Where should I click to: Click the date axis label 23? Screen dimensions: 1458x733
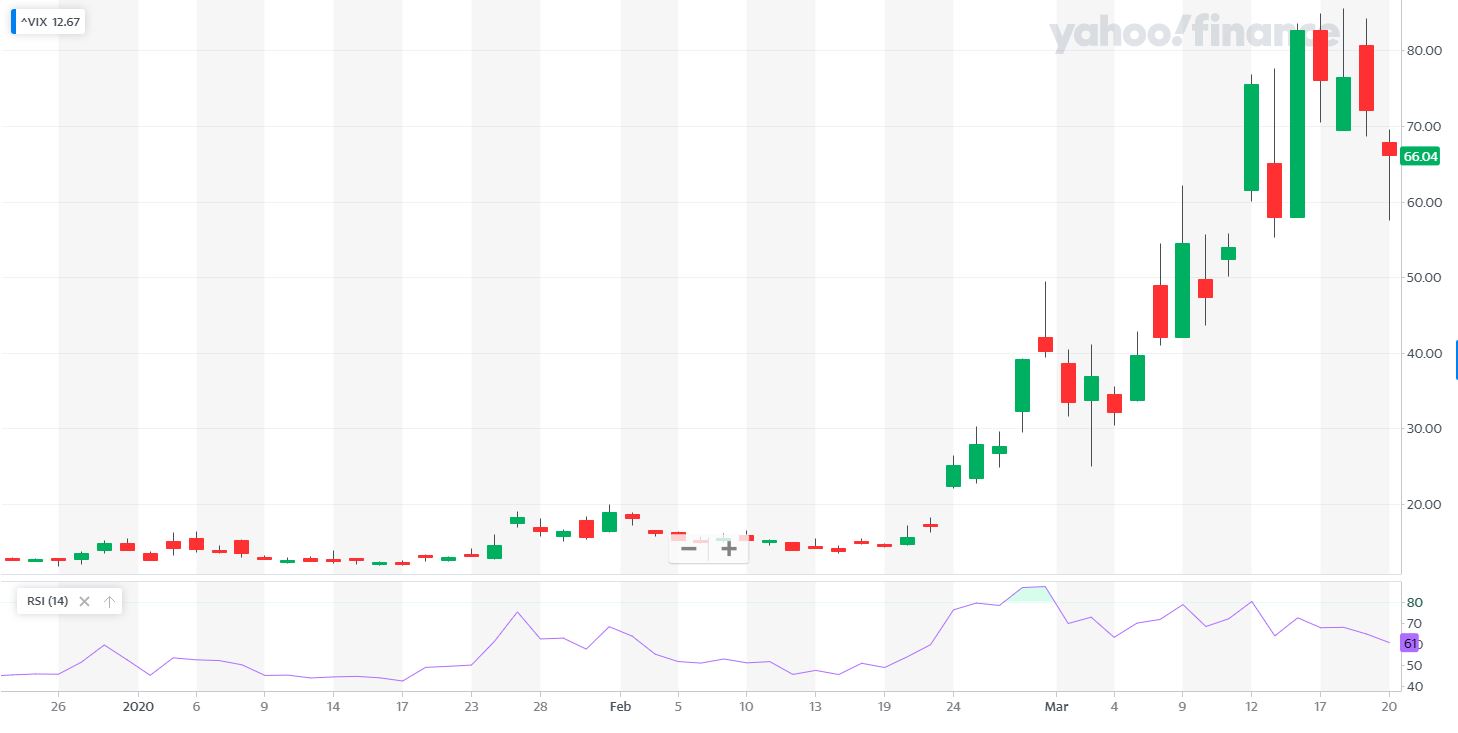coord(471,706)
